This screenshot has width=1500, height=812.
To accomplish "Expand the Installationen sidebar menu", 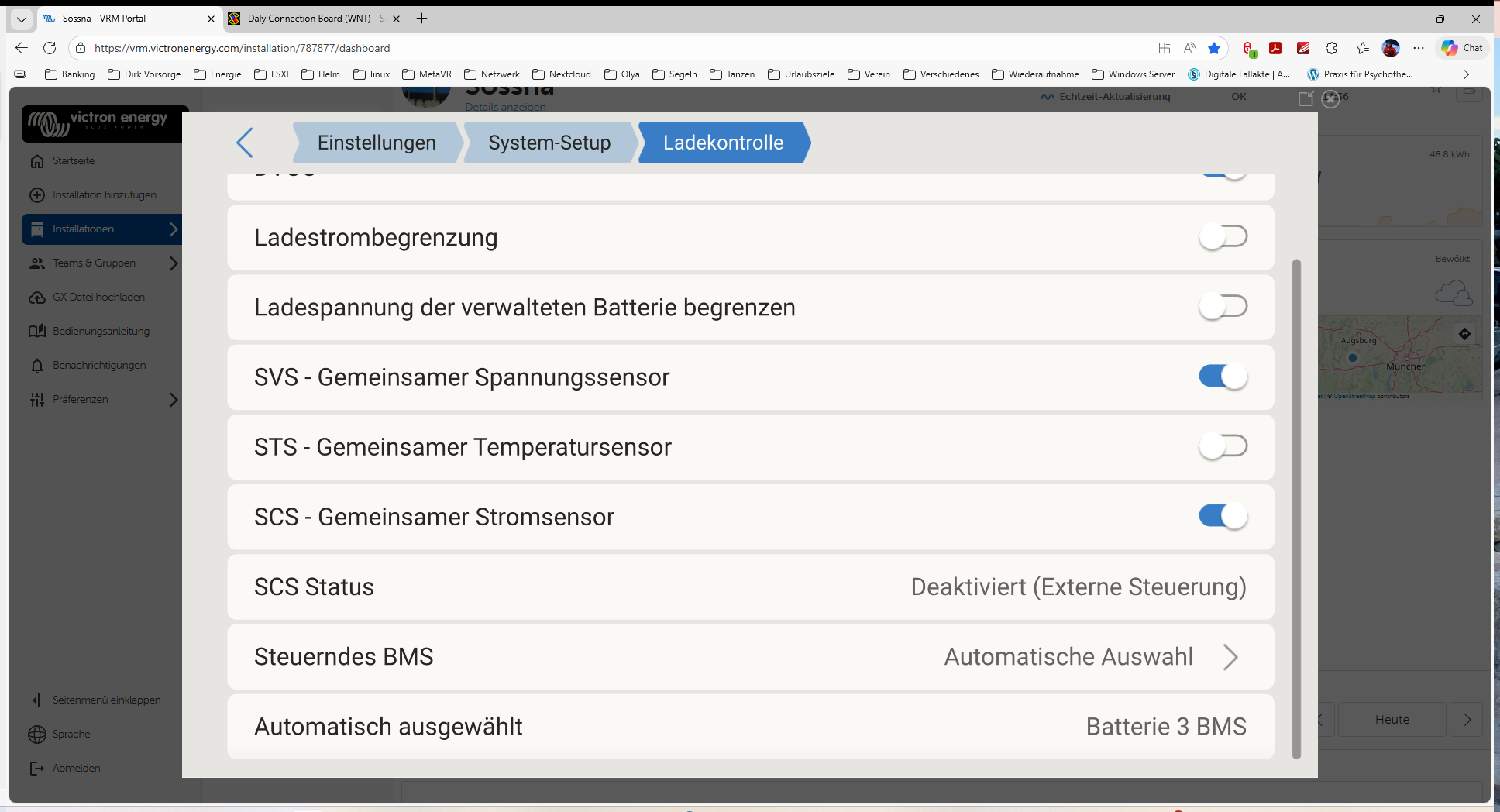I will coord(173,229).
